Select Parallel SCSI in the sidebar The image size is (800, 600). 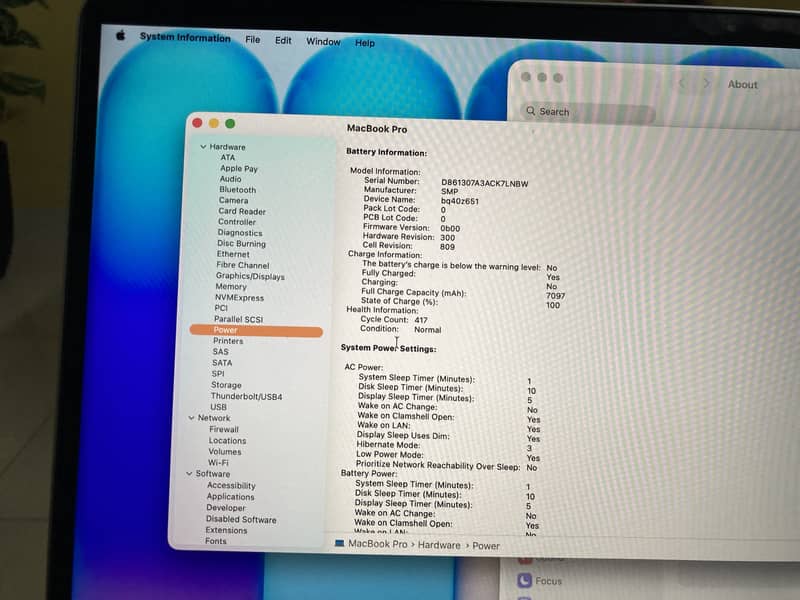coord(238,319)
